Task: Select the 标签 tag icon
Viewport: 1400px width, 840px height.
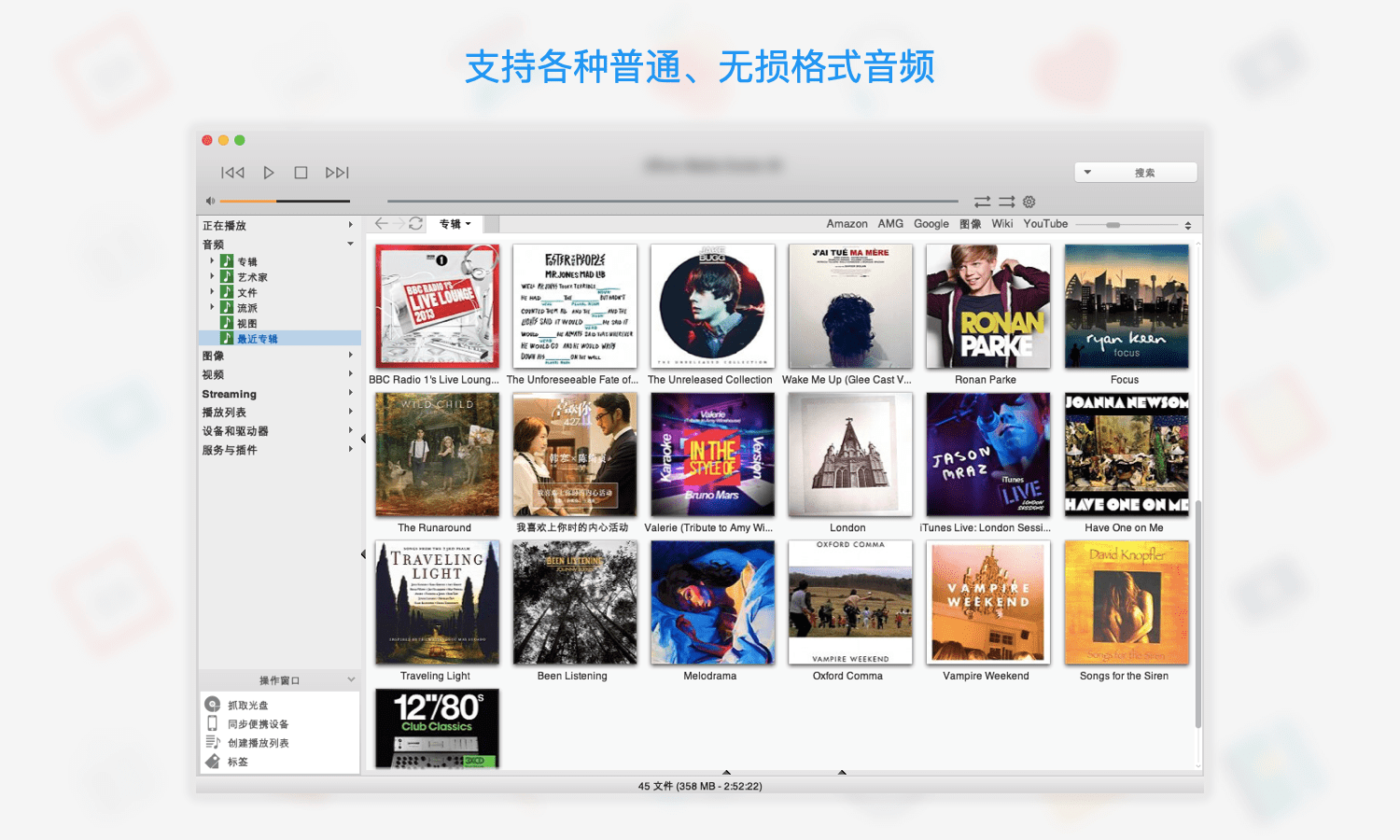Action: click(213, 762)
